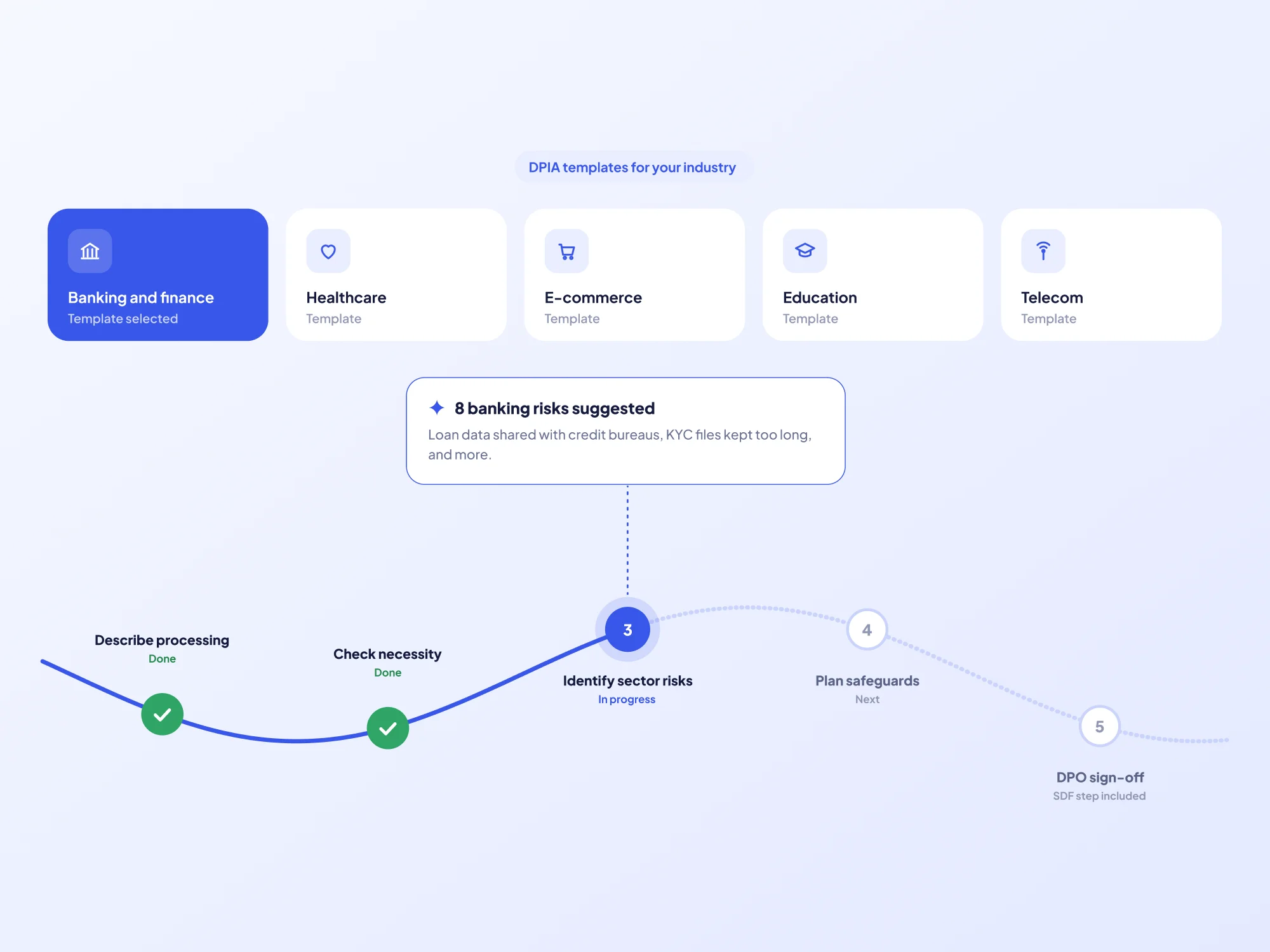Go to step 3 Identify sector risks
The width and height of the screenshot is (1270, 952).
click(627, 630)
